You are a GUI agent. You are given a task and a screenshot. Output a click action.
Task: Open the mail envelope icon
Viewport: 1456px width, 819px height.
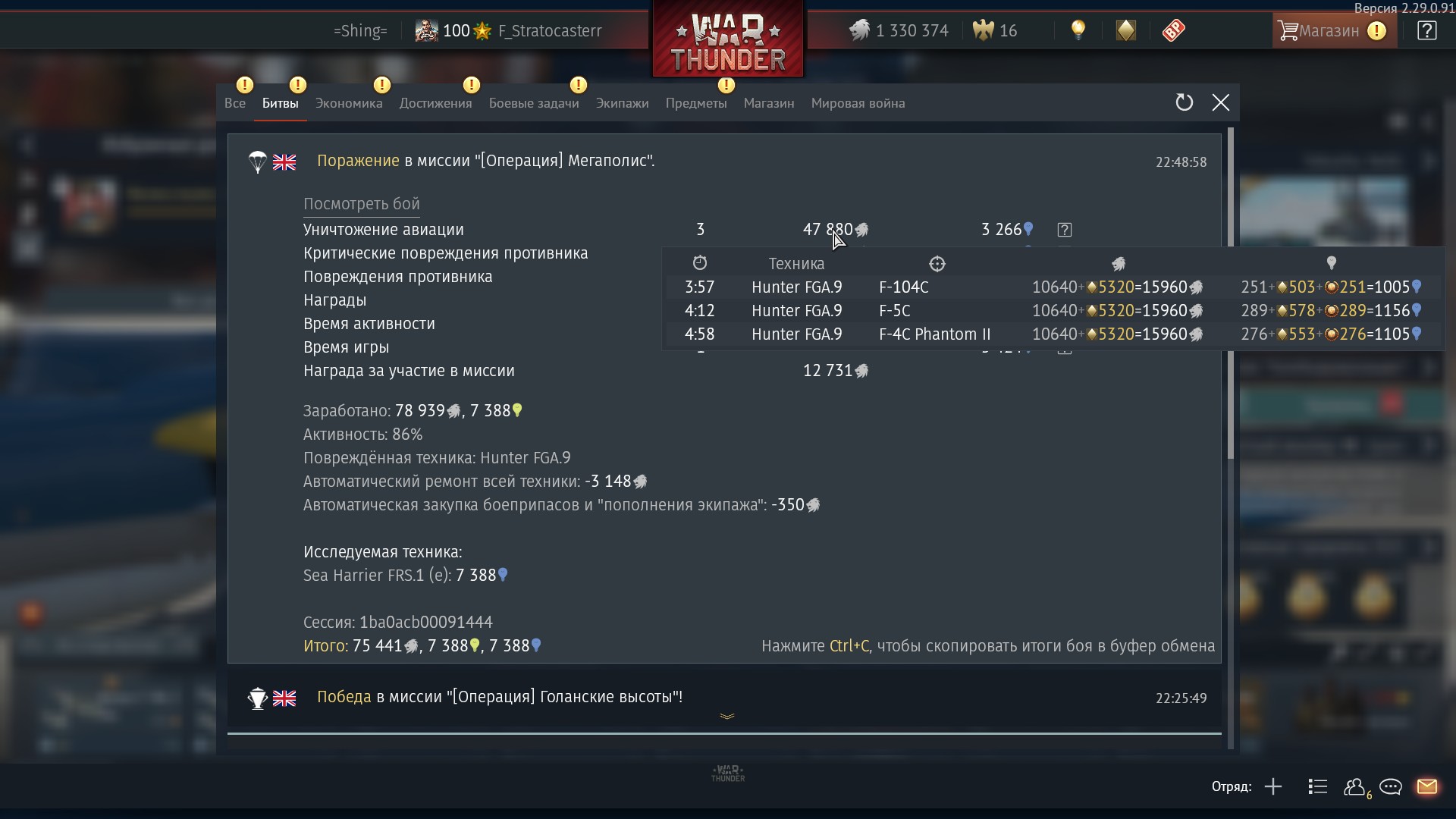click(1426, 786)
